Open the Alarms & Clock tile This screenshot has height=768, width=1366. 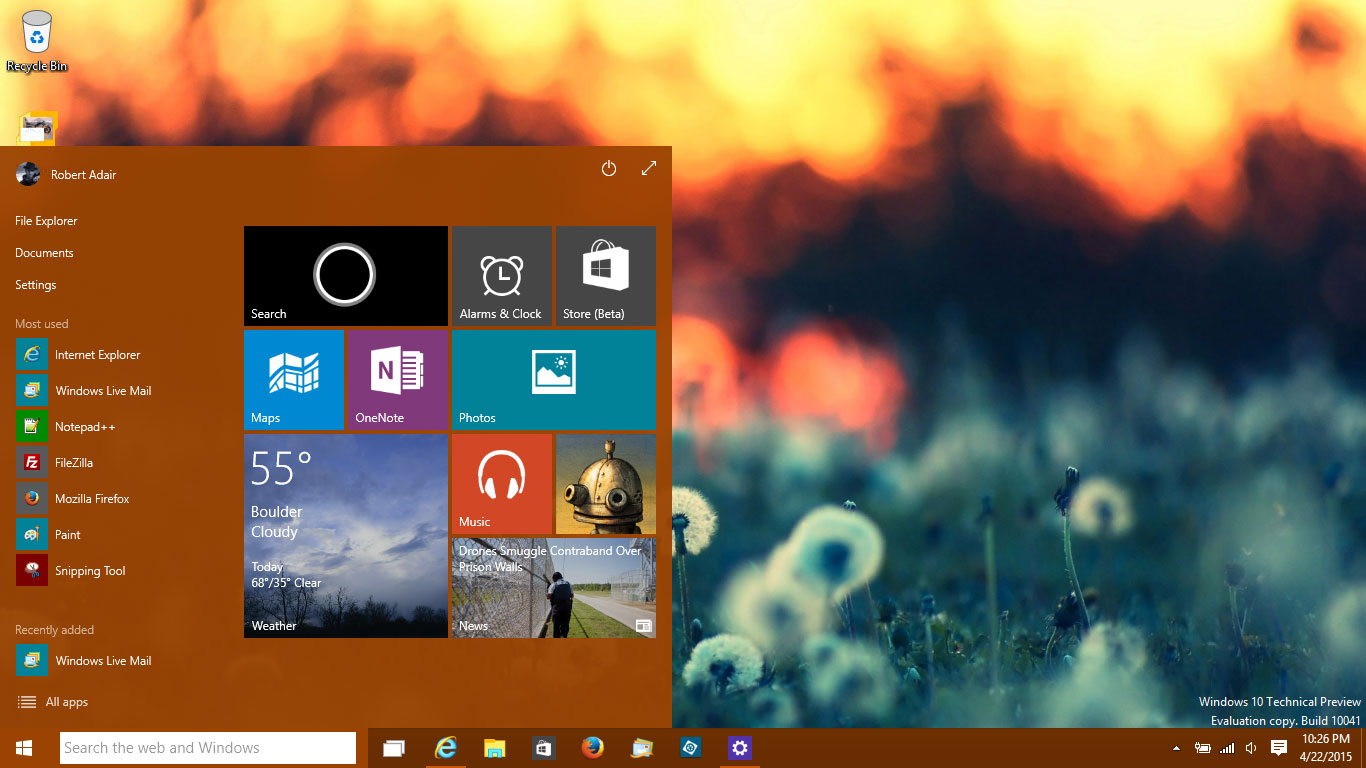[x=502, y=276]
